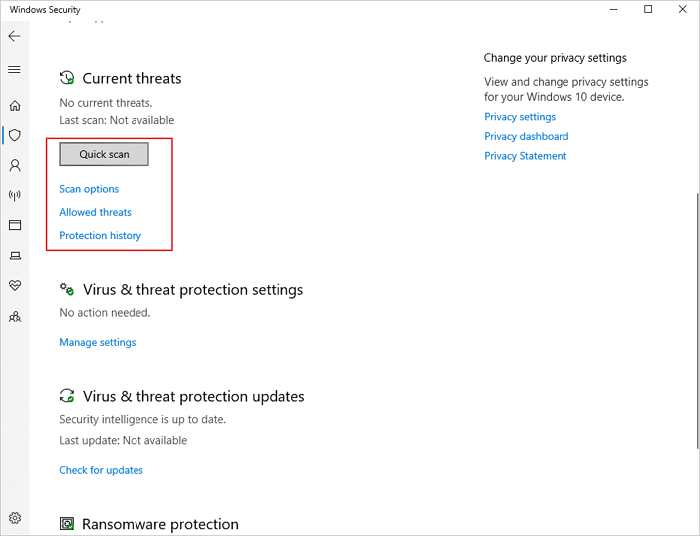700x536 pixels.
Task: Open Scan options link
Action: 89,189
